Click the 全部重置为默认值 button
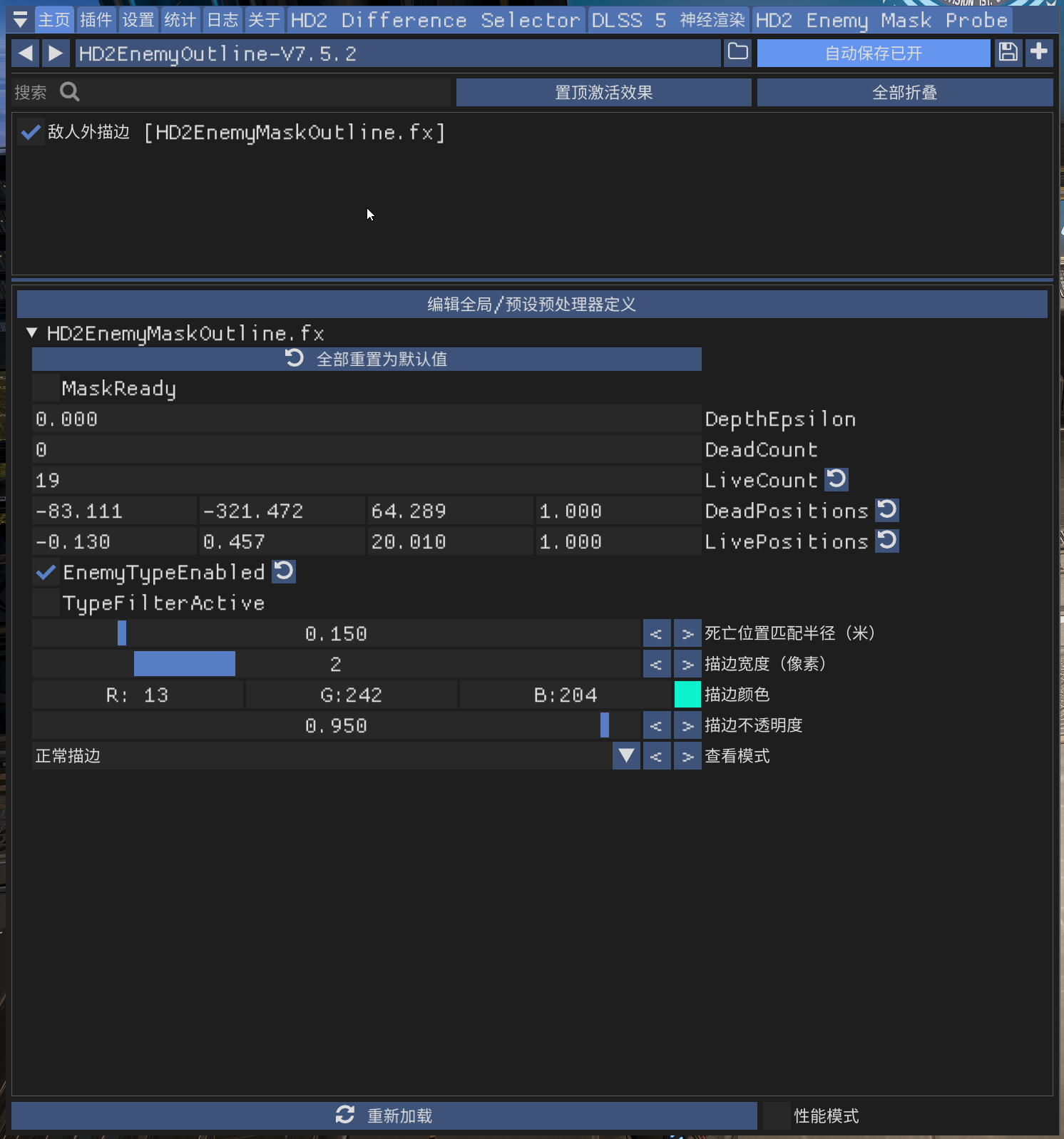 (367, 359)
